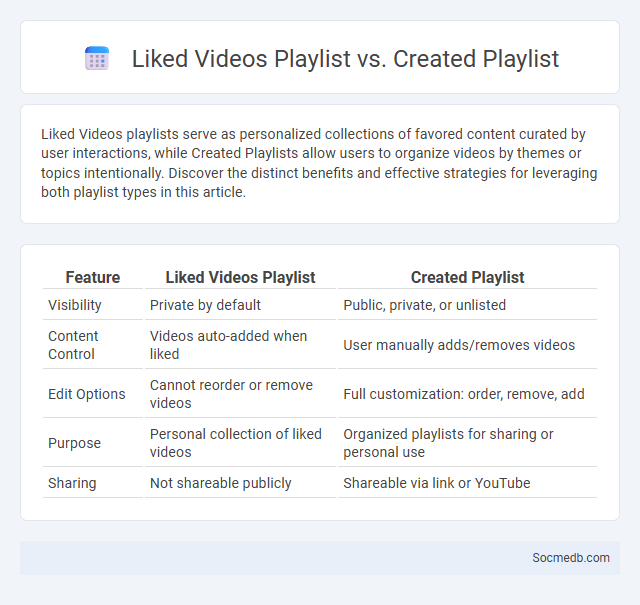Viewport: 640px width, 605px height.
Task: Click the 'Sharing' row label
Action: coord(72,483)
